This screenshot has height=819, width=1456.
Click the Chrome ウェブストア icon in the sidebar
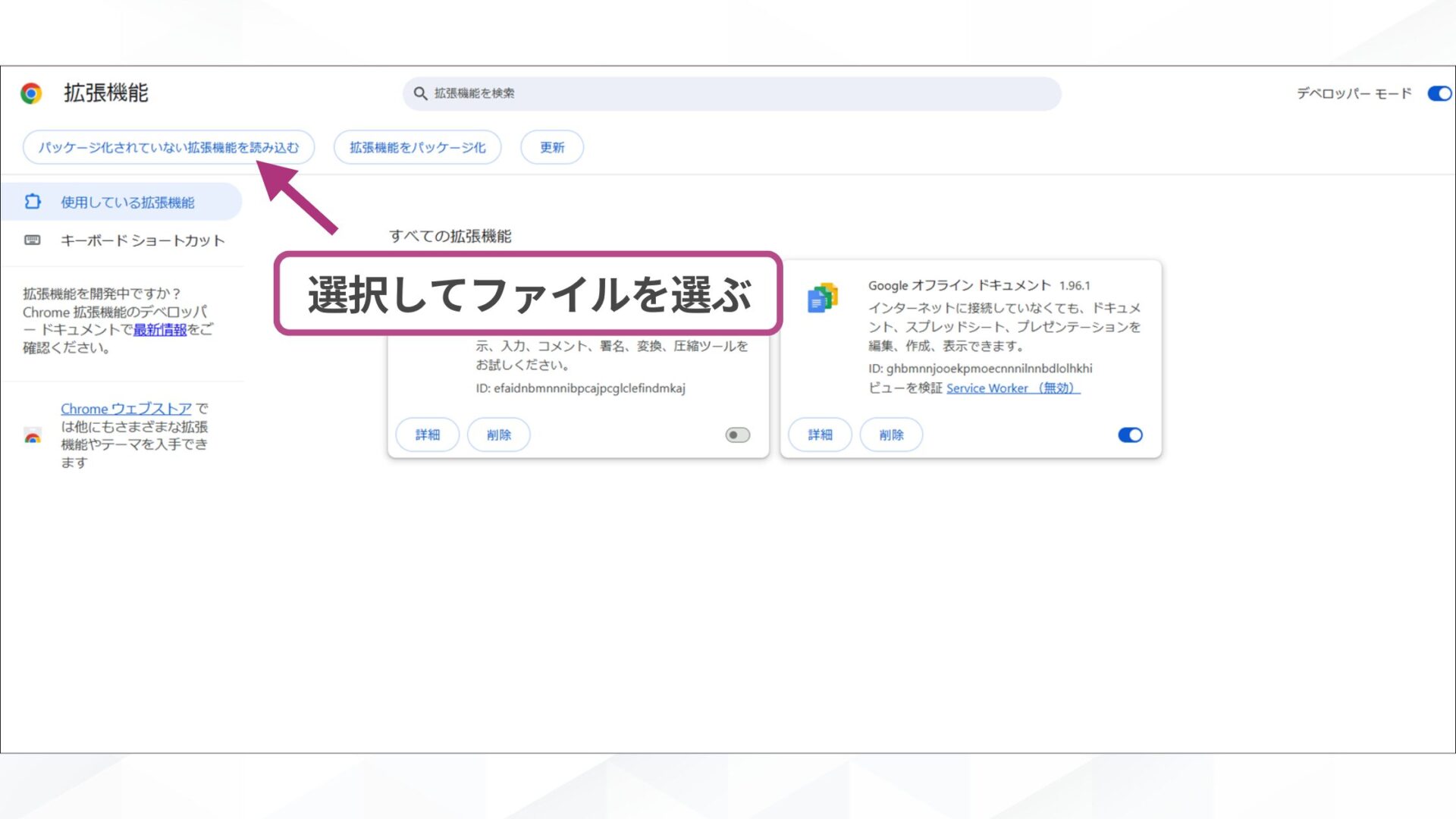click(x=32, y=437)
